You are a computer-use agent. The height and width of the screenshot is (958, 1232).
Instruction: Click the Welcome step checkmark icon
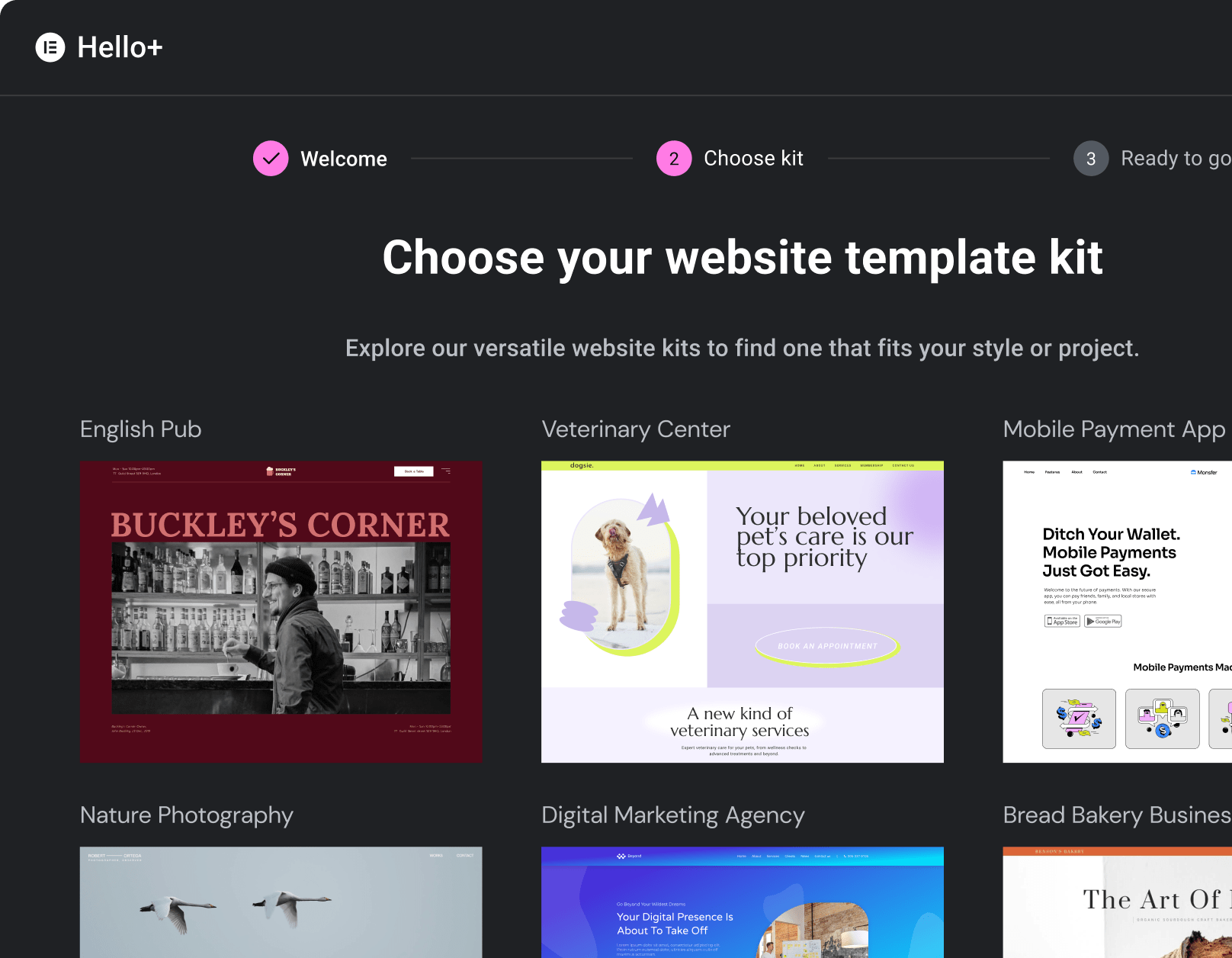coord(271,159)
